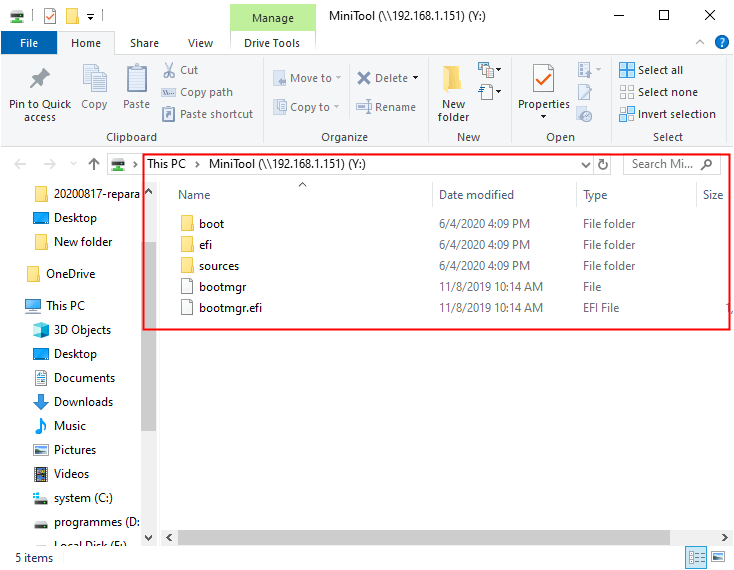
Task: Click Pin to Quick access icon
Action: (x=40, y=79)
